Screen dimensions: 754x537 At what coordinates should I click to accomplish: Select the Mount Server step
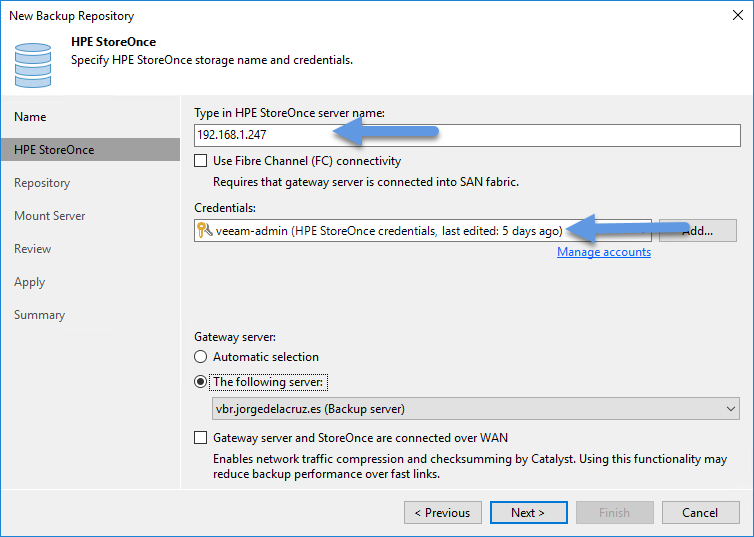(50, 216)
